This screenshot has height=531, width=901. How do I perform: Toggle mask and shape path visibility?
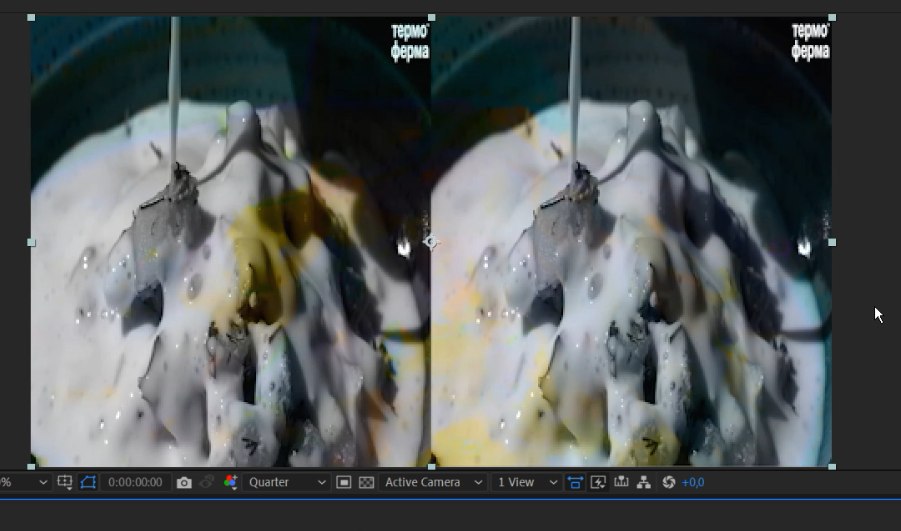click(88, 482)
